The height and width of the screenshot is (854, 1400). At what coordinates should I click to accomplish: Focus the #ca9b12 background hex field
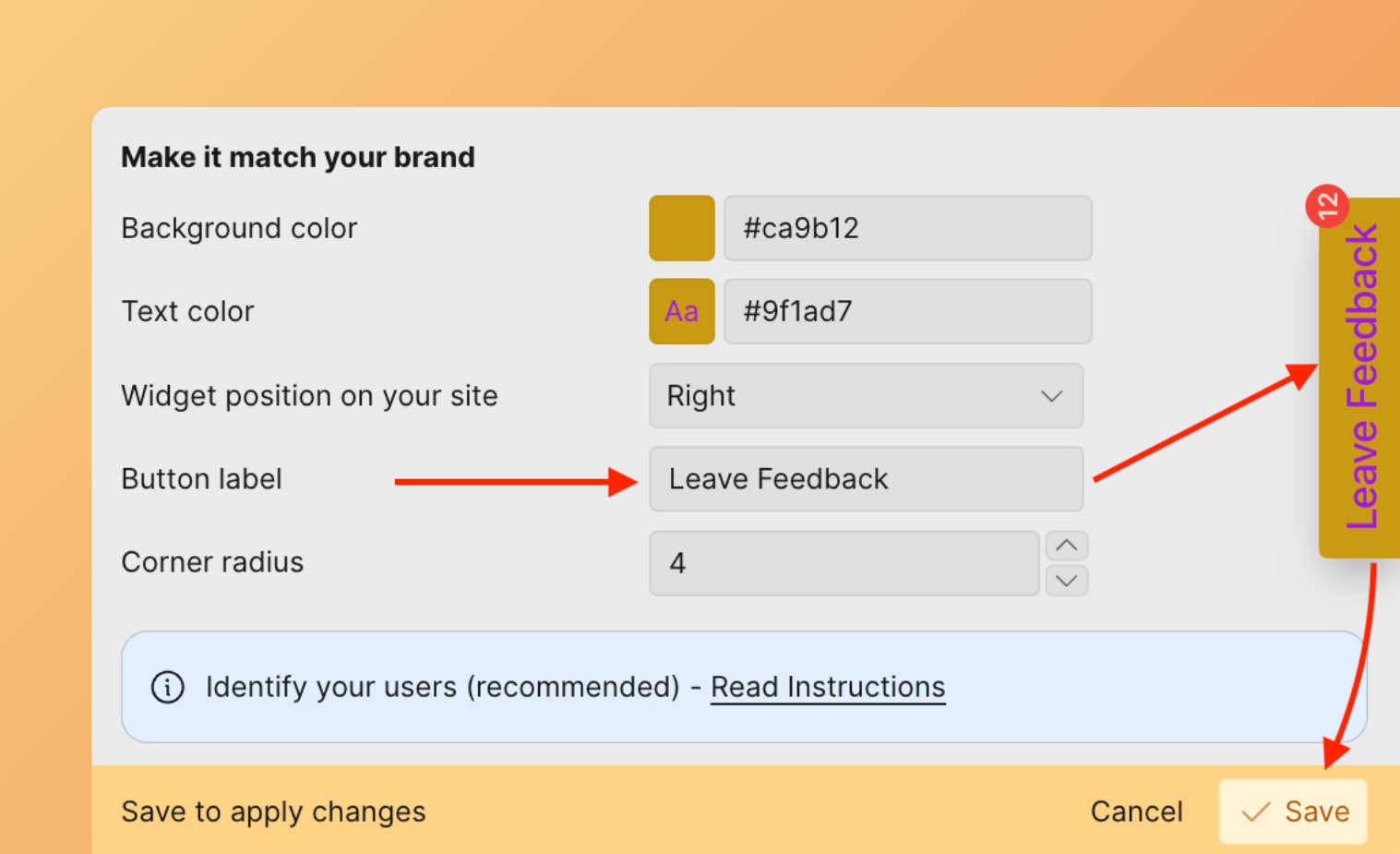click(907, 228)
